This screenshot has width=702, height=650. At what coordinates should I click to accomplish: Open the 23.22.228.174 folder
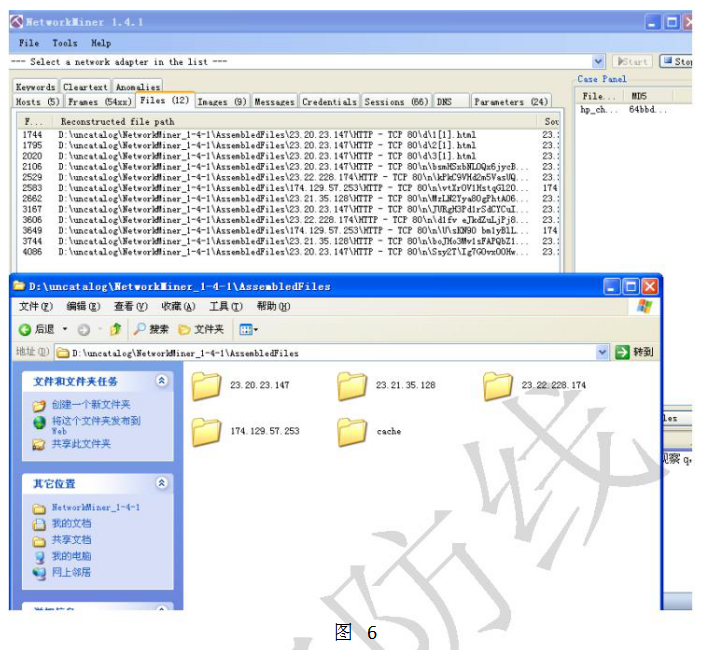click(535, 385)
